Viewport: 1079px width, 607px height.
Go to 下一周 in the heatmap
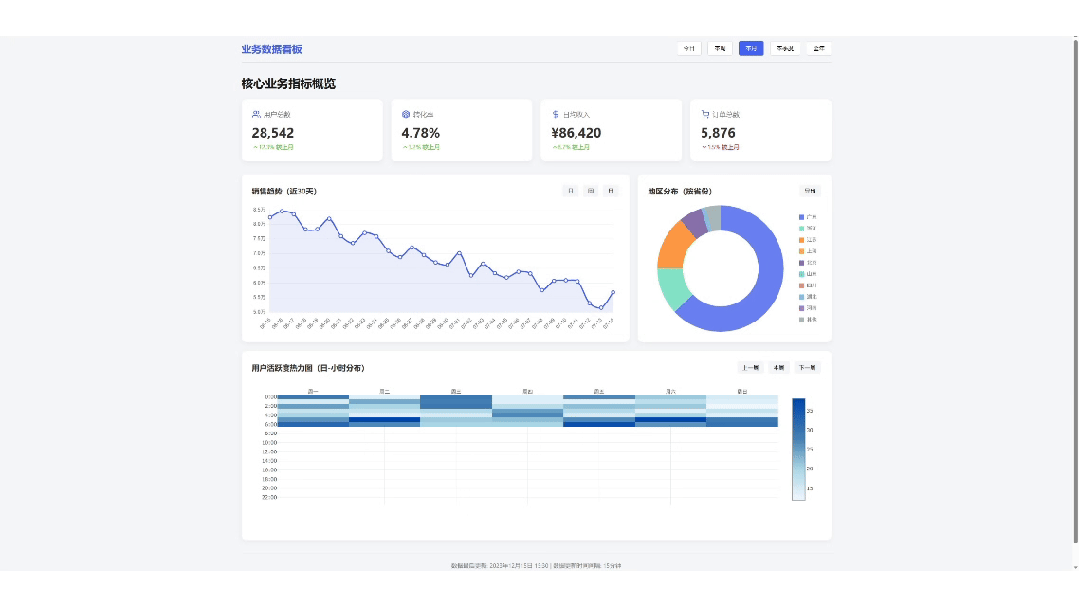coord(807,367)
